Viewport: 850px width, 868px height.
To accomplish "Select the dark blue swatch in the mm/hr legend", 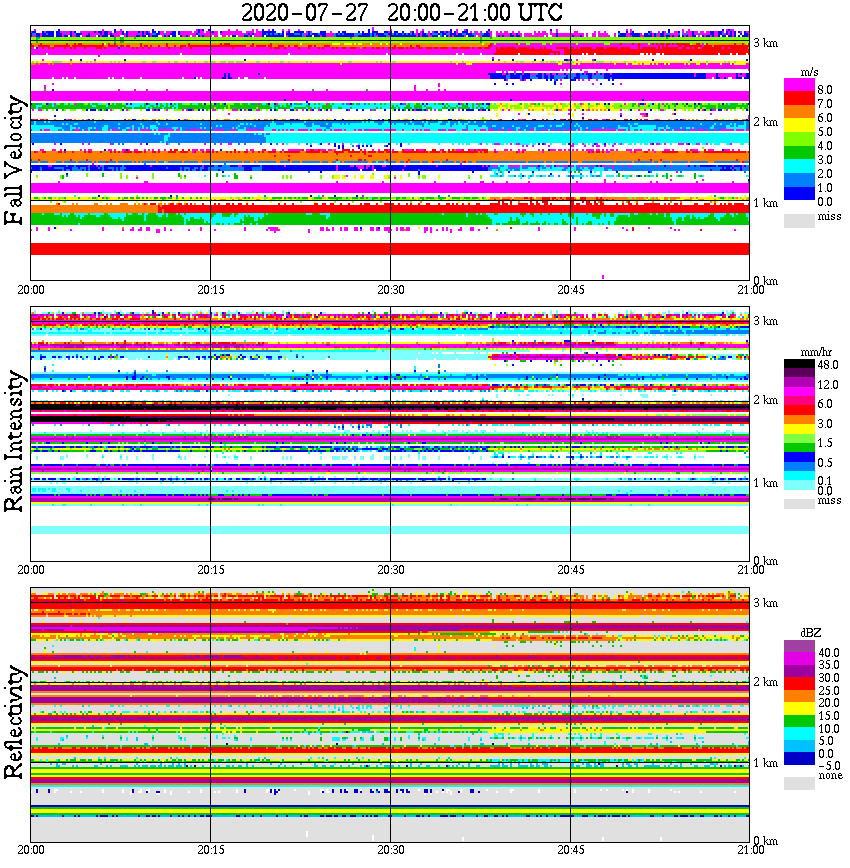I will (800, 457).
